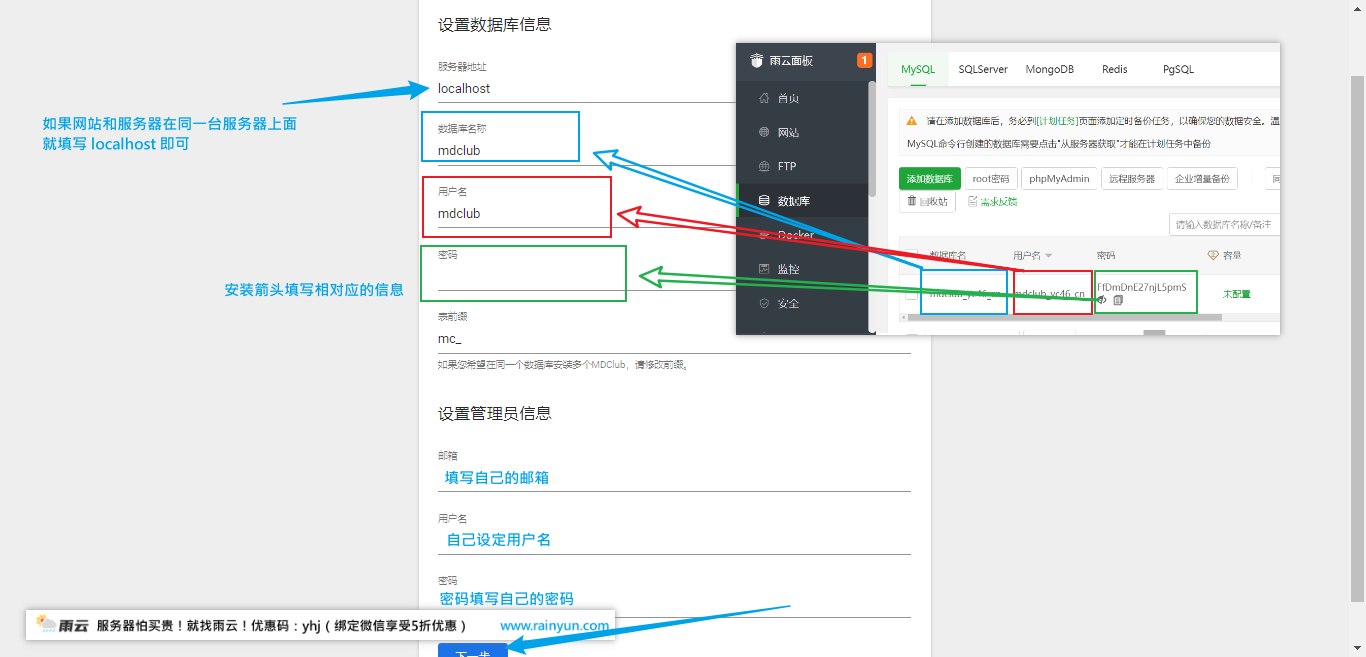Click the 设置数据库信息 heading
The width and height of the screenshot is (1366, 657).
495,24
